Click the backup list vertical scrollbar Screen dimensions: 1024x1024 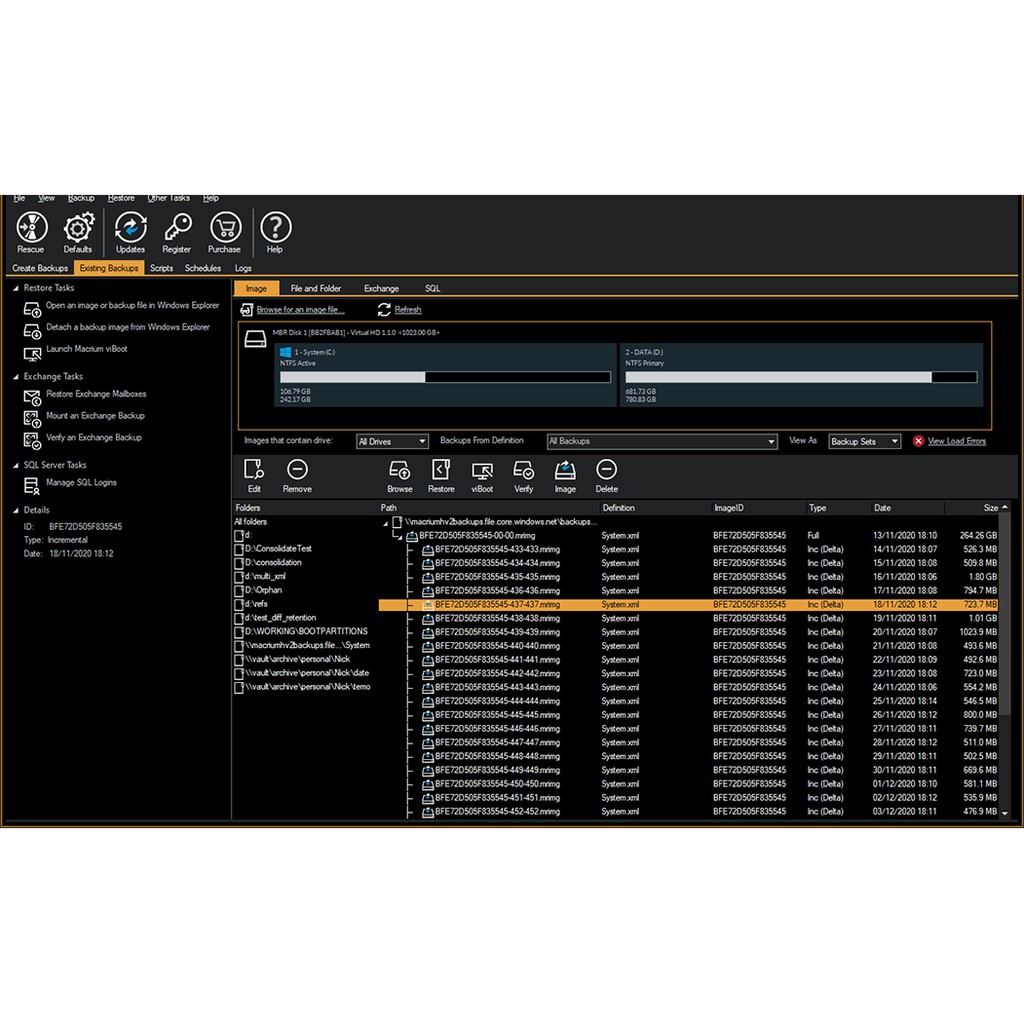click(1005, 660)
